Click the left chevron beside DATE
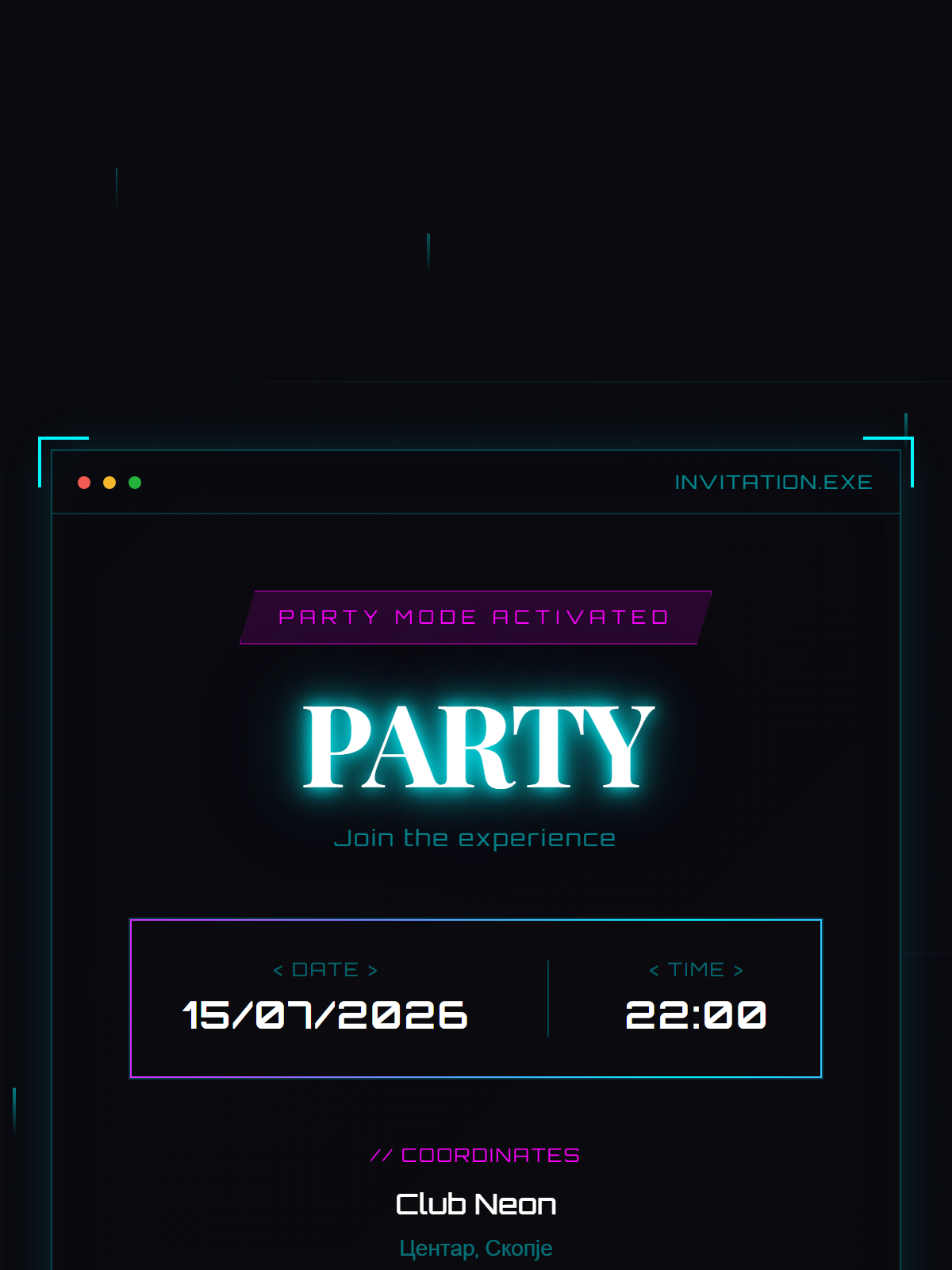 pyautogui.click(x=278, y=971)
